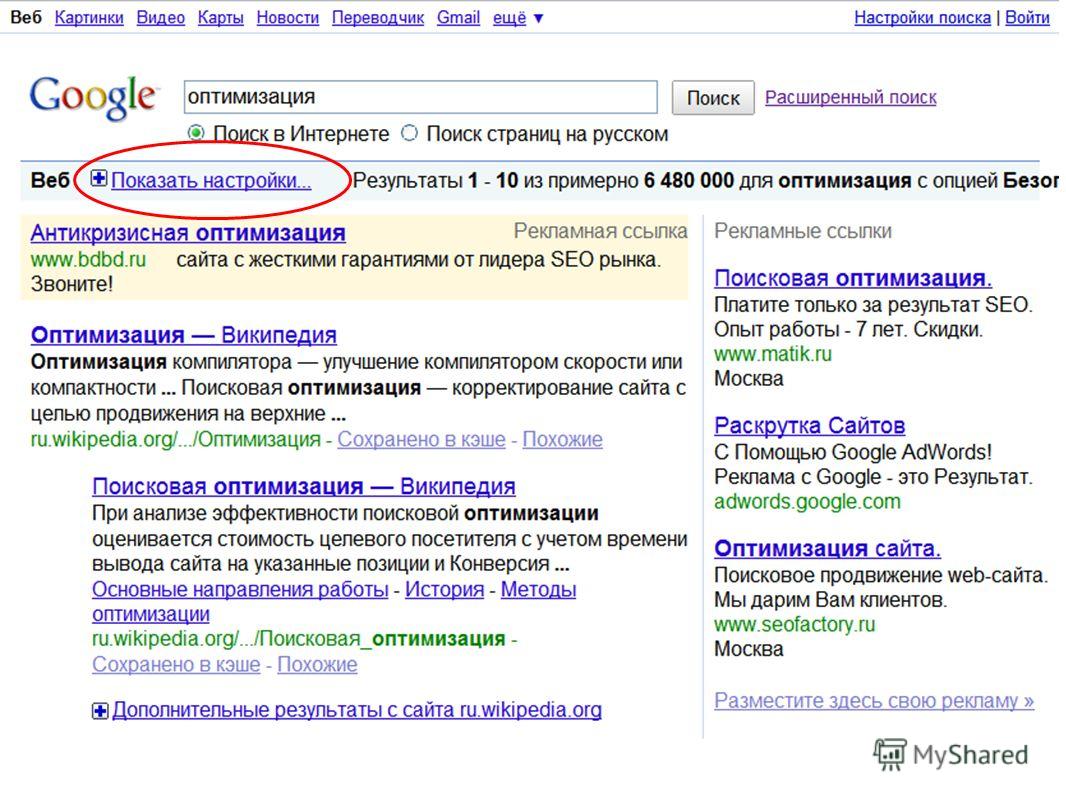
Task: Select Поиск страниц на русском radio button
Action: [409, 133]
